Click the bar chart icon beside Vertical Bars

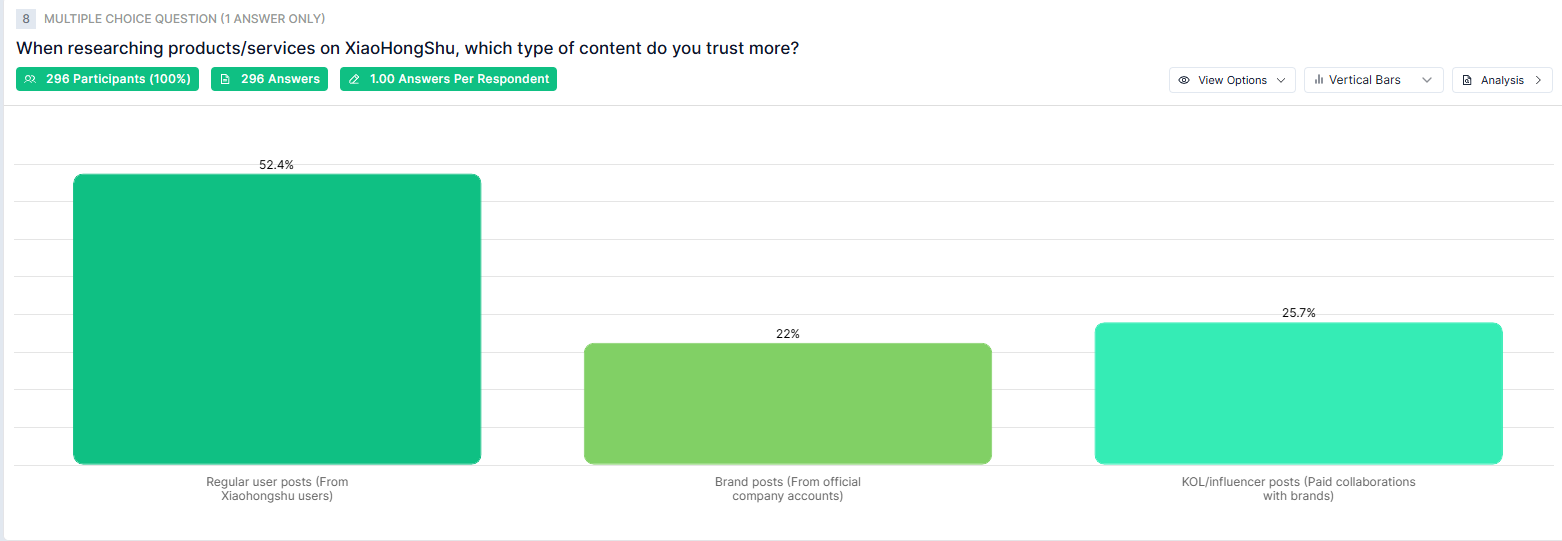(x=1319, y=80)
